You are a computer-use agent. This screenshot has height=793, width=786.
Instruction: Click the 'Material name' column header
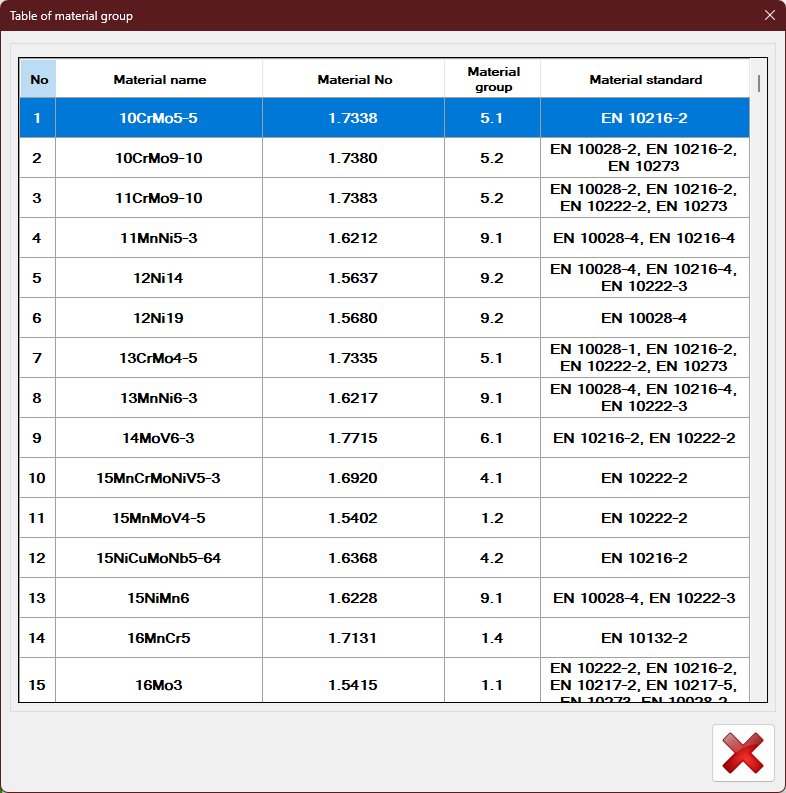[x=159, y=79]
